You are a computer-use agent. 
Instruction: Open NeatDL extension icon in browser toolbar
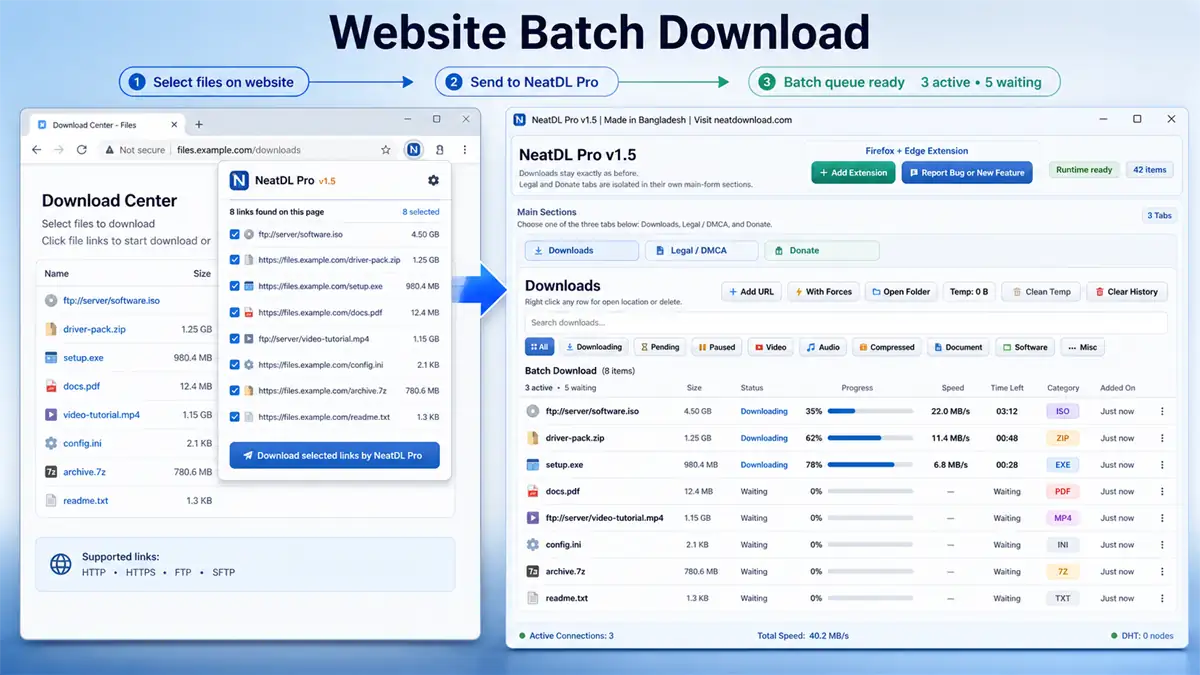point(413,150)
